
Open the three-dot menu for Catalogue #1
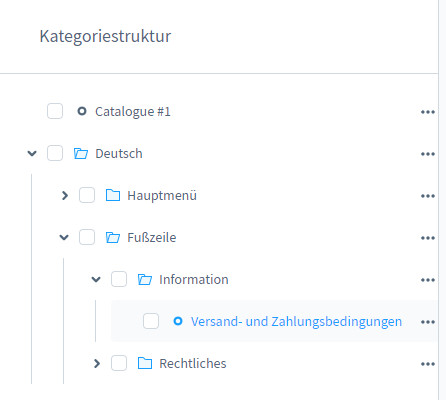(x=428, y=112)
